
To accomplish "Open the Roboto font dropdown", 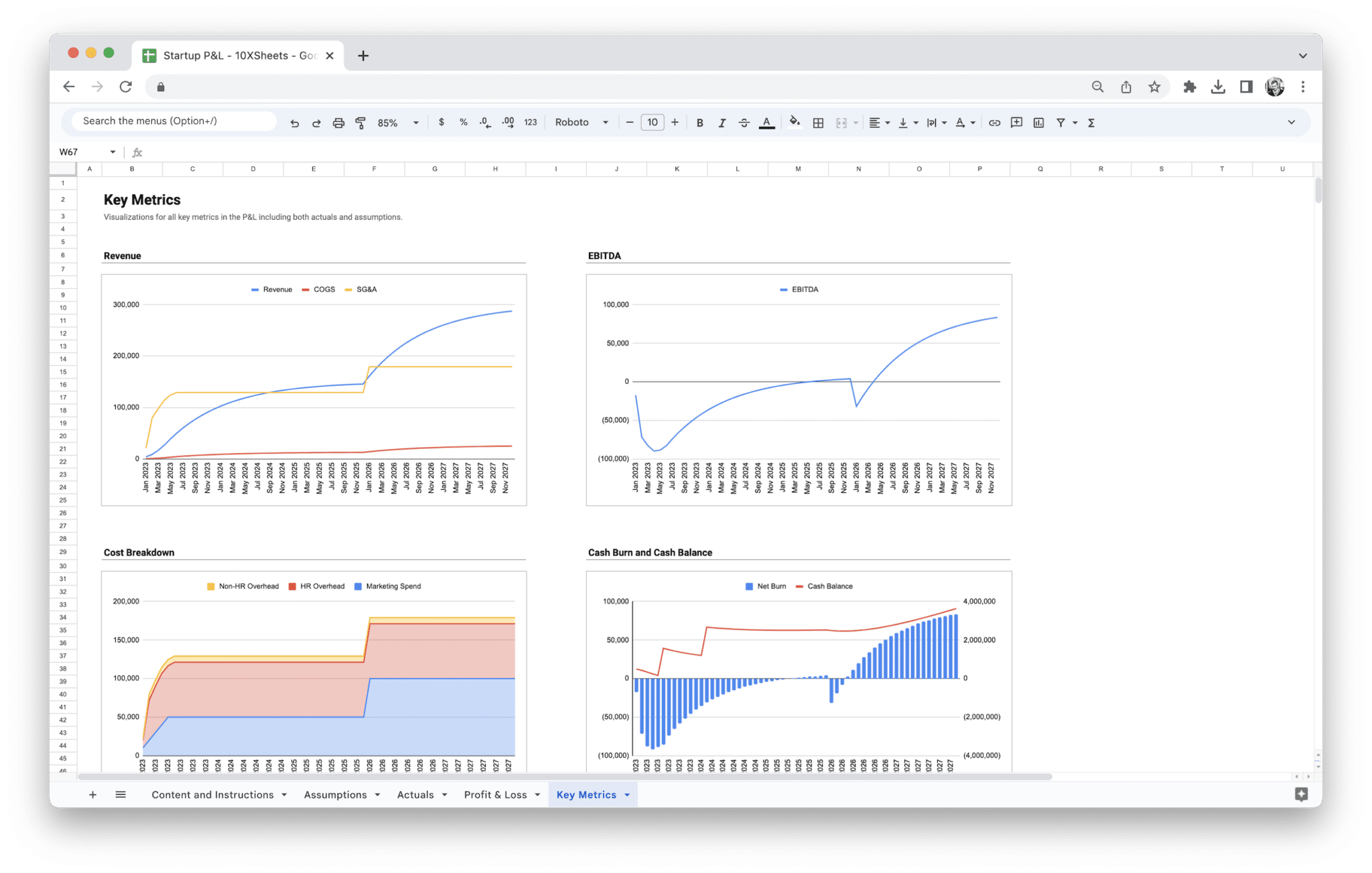I will pyautogui.click(x=581, y=123).
